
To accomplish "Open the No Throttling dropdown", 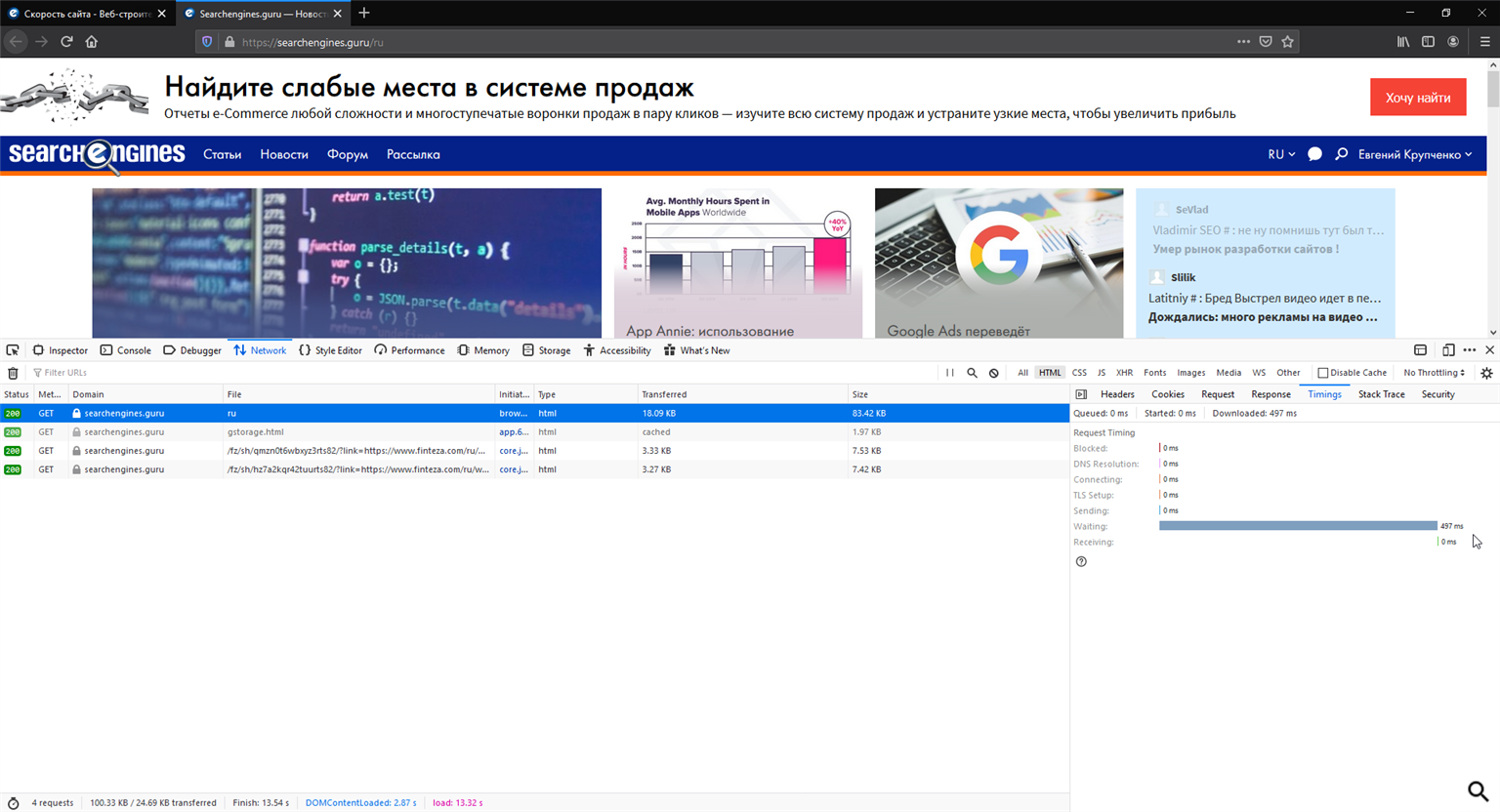I will click(x=1434, y=373).
